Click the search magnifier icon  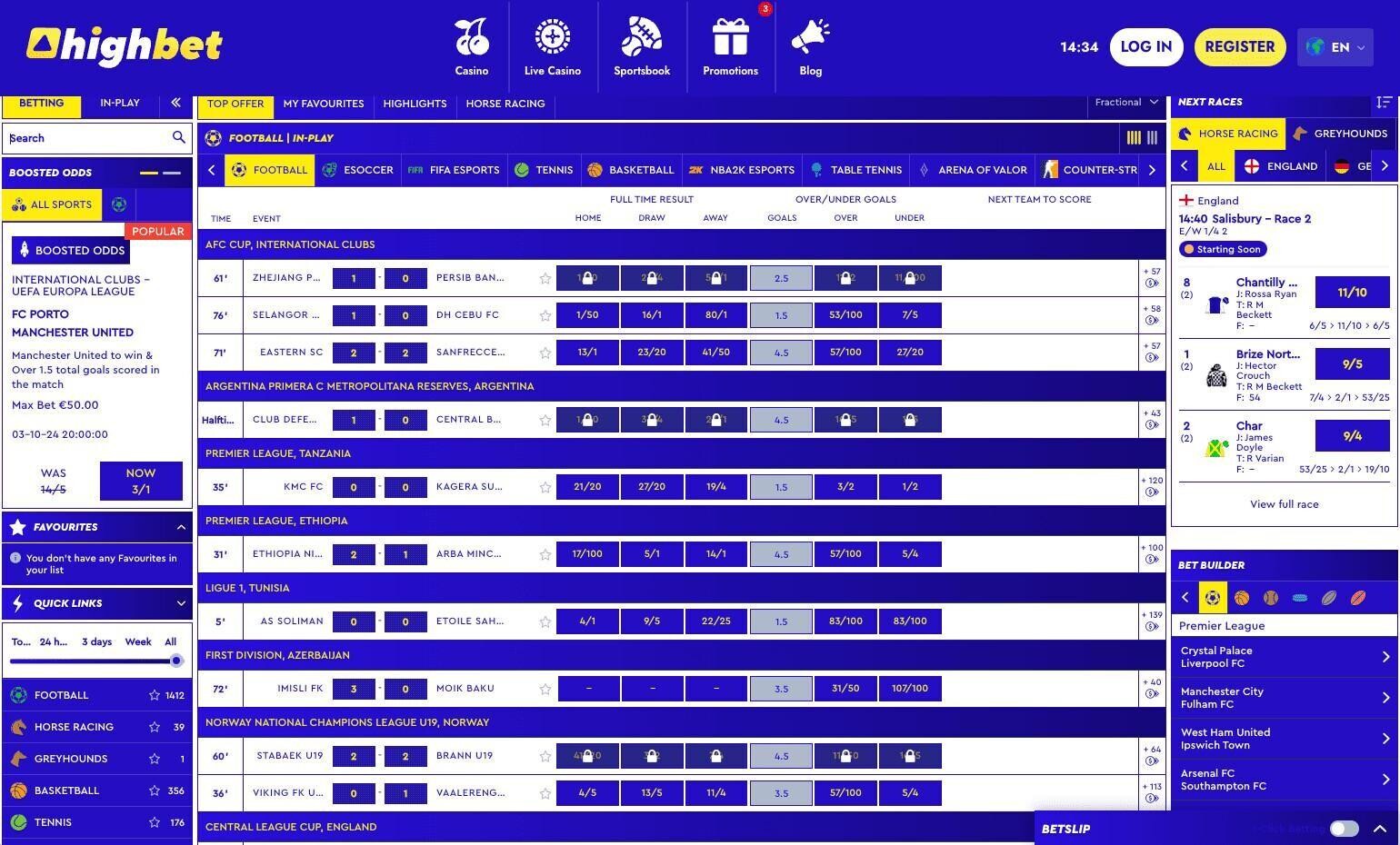(x=179, y=137)
